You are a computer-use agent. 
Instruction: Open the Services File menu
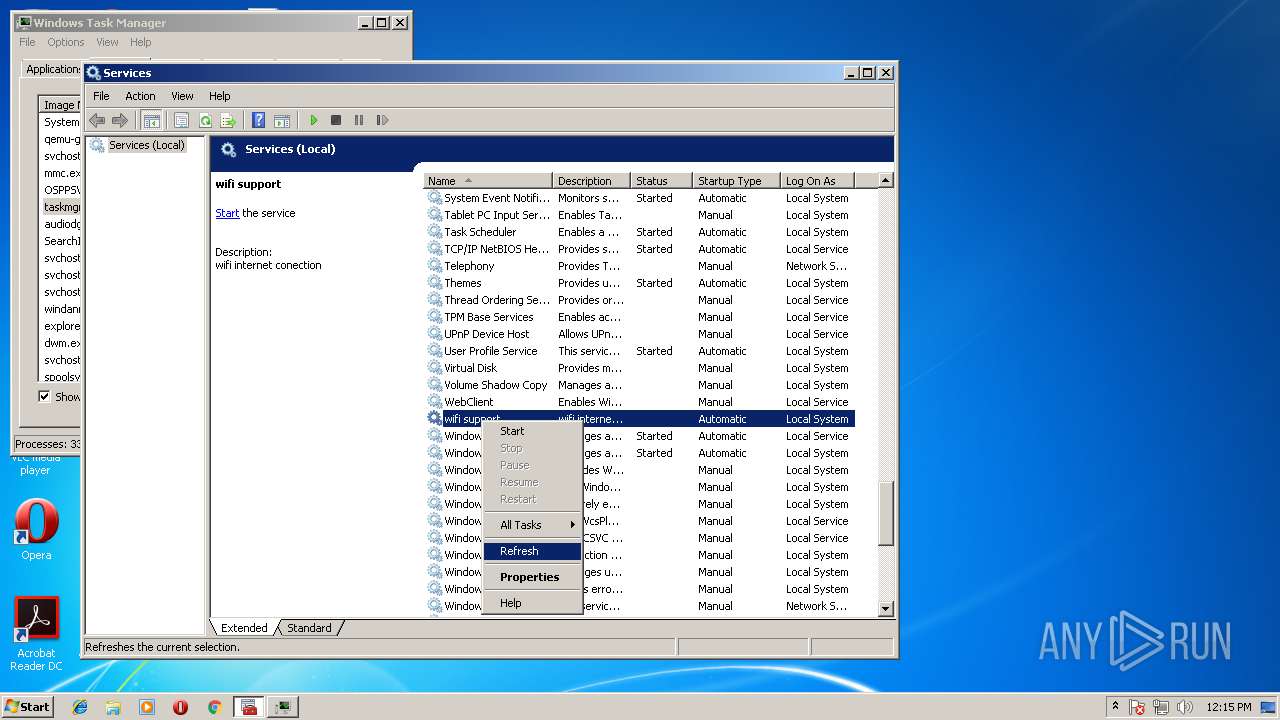pos(101,96)
